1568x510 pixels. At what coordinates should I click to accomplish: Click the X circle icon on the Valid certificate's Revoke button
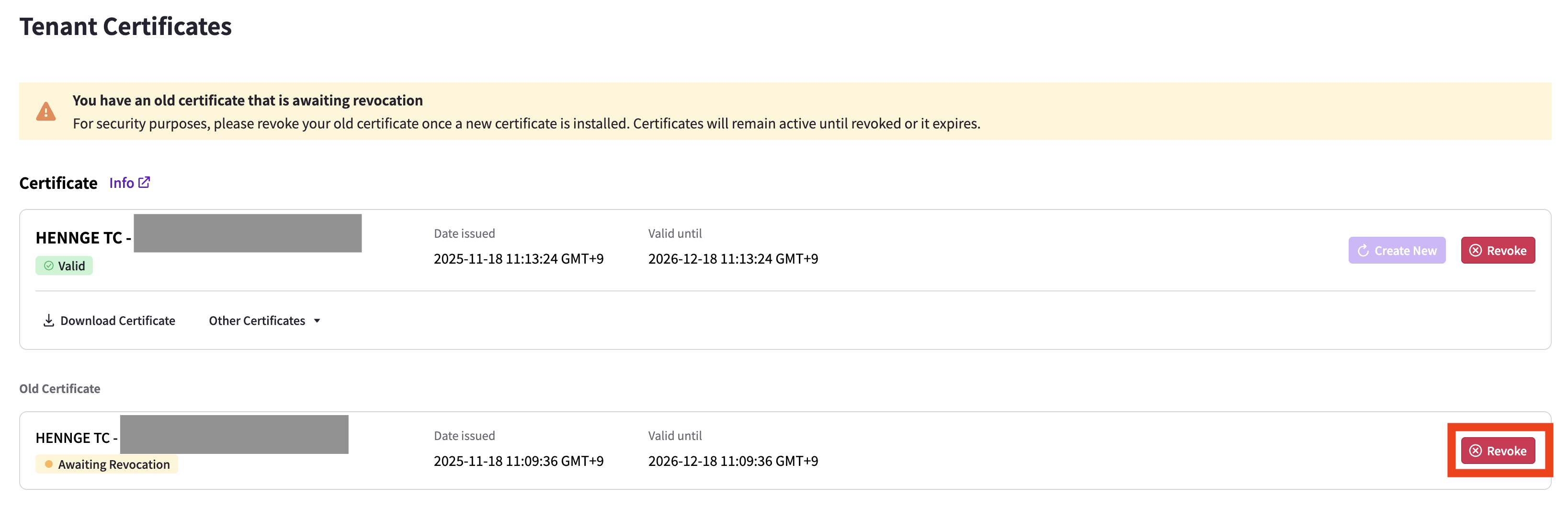(x=1476, y=250)
